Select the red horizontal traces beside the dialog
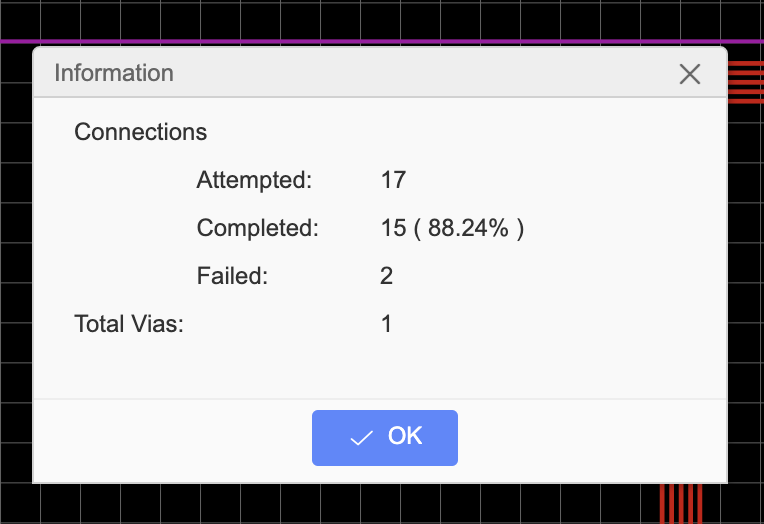 click(x=745, y=82)
